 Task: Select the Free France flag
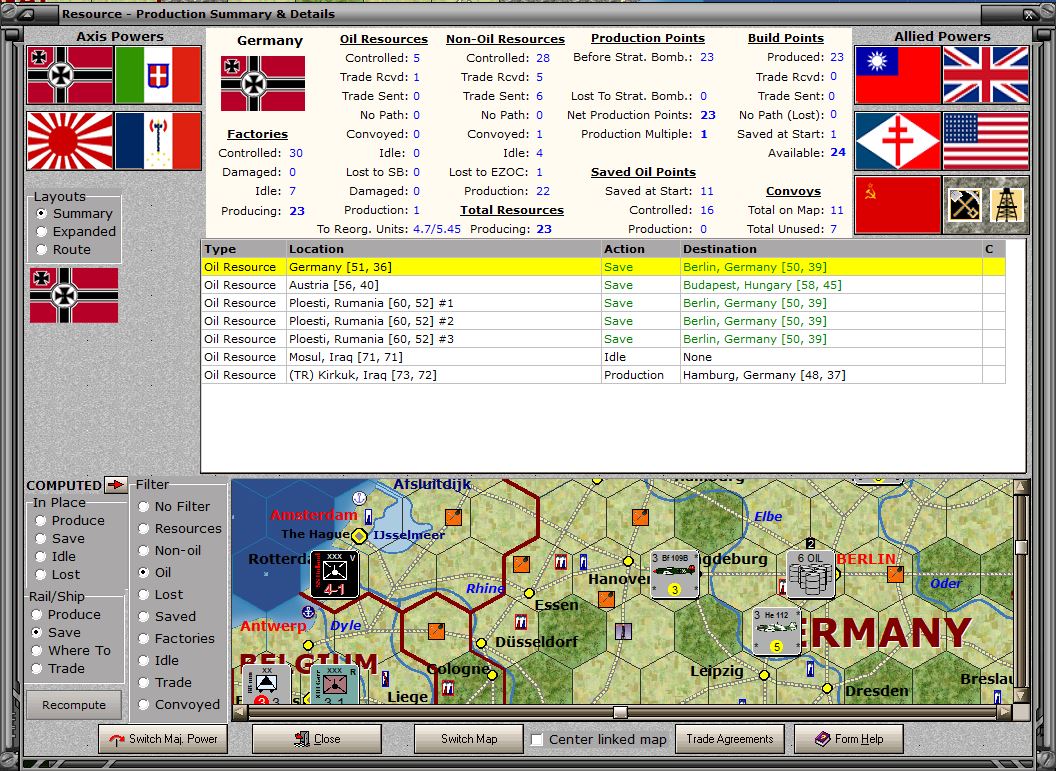click(898, 141)
